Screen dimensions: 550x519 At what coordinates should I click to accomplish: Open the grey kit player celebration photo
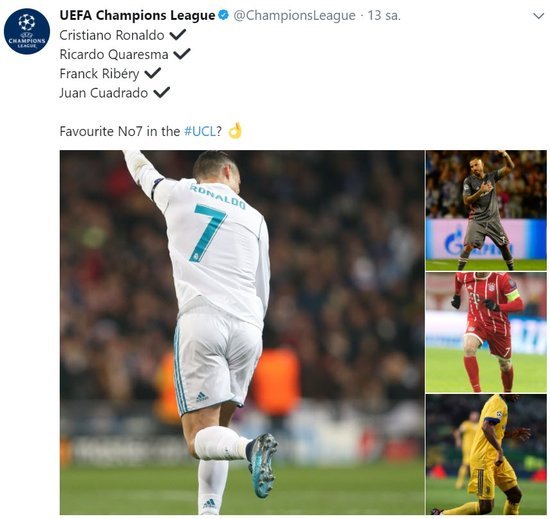pyautogui.click(x=486, y=210)
